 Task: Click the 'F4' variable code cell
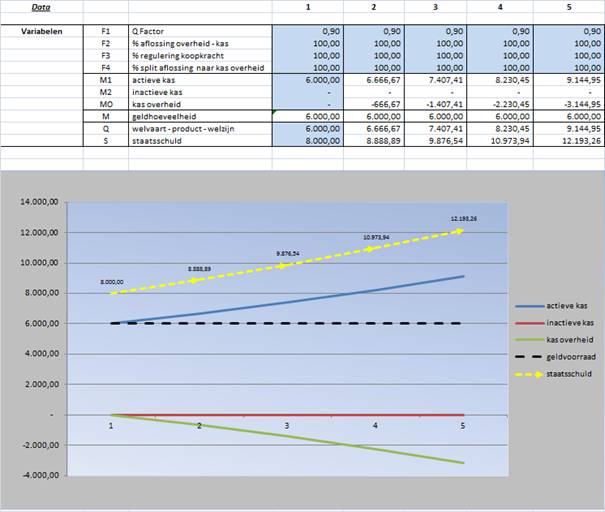click(x=106, y=66)
